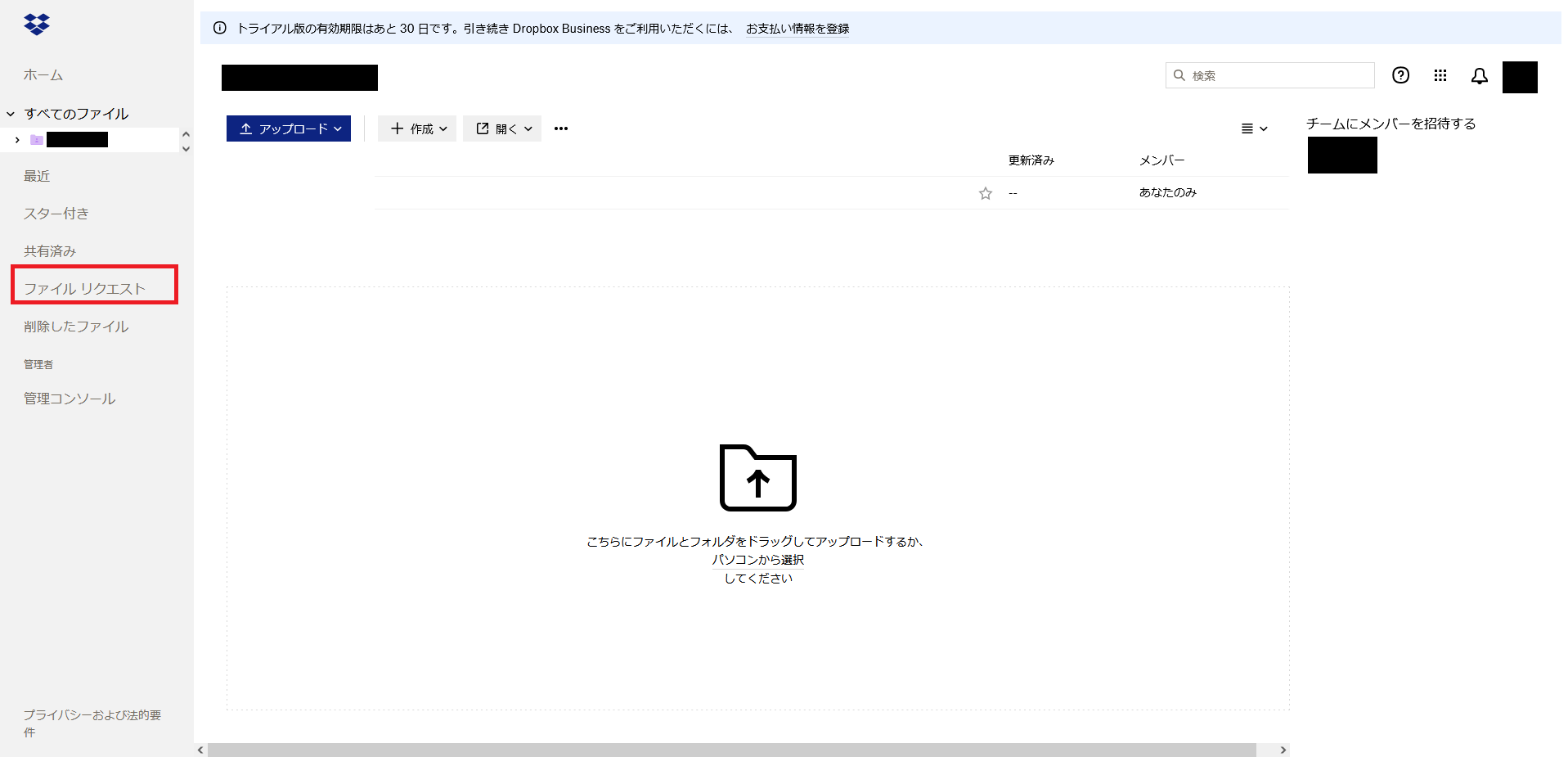Open the help question mark icon
Screen dimensions: 1568x757
(1400, 75)
